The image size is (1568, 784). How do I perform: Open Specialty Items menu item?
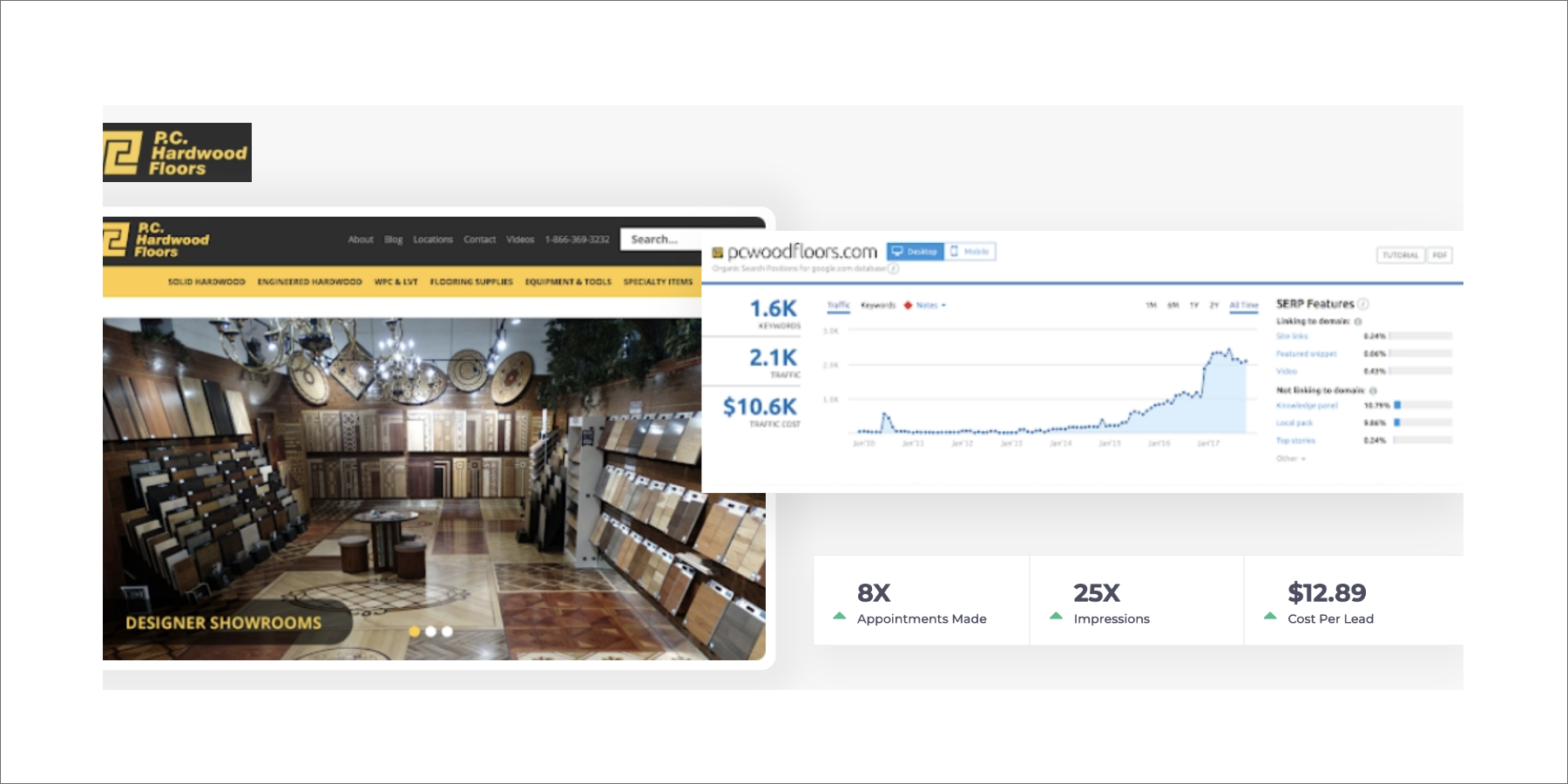[x=658, y=282]
